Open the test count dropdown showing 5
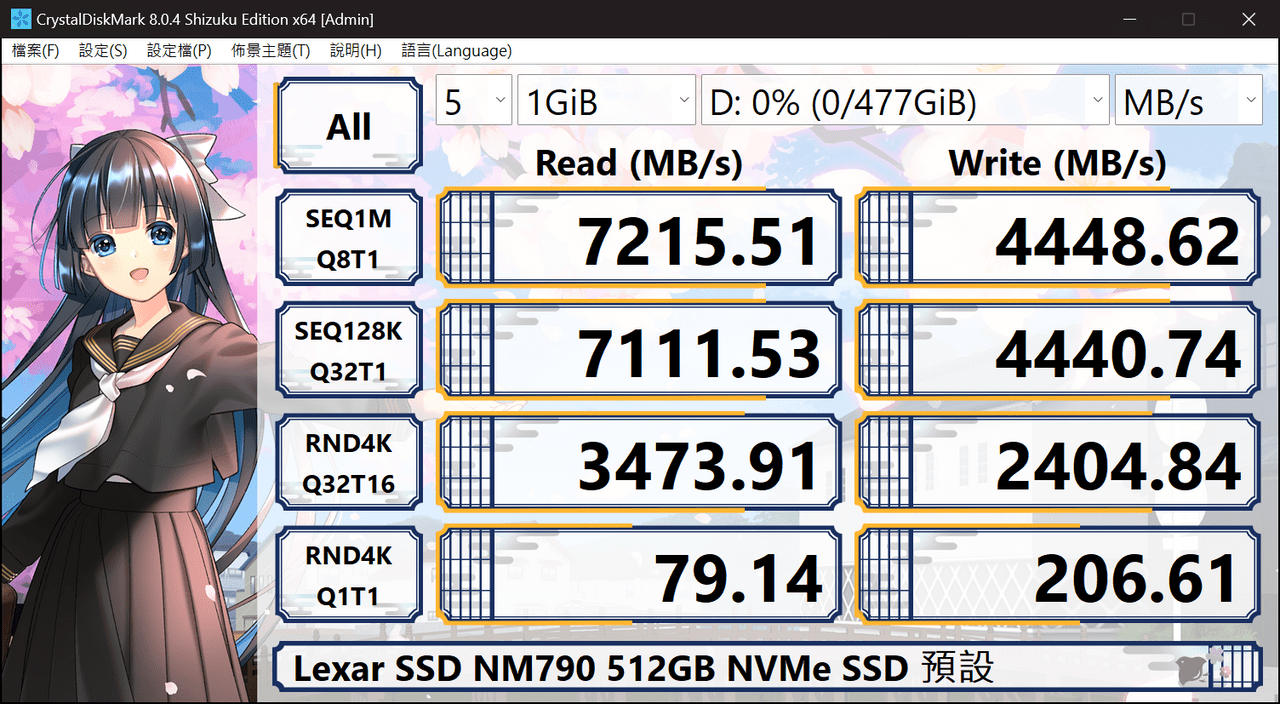The width and height of the screenshot is (1280, 704). [474, 100]
